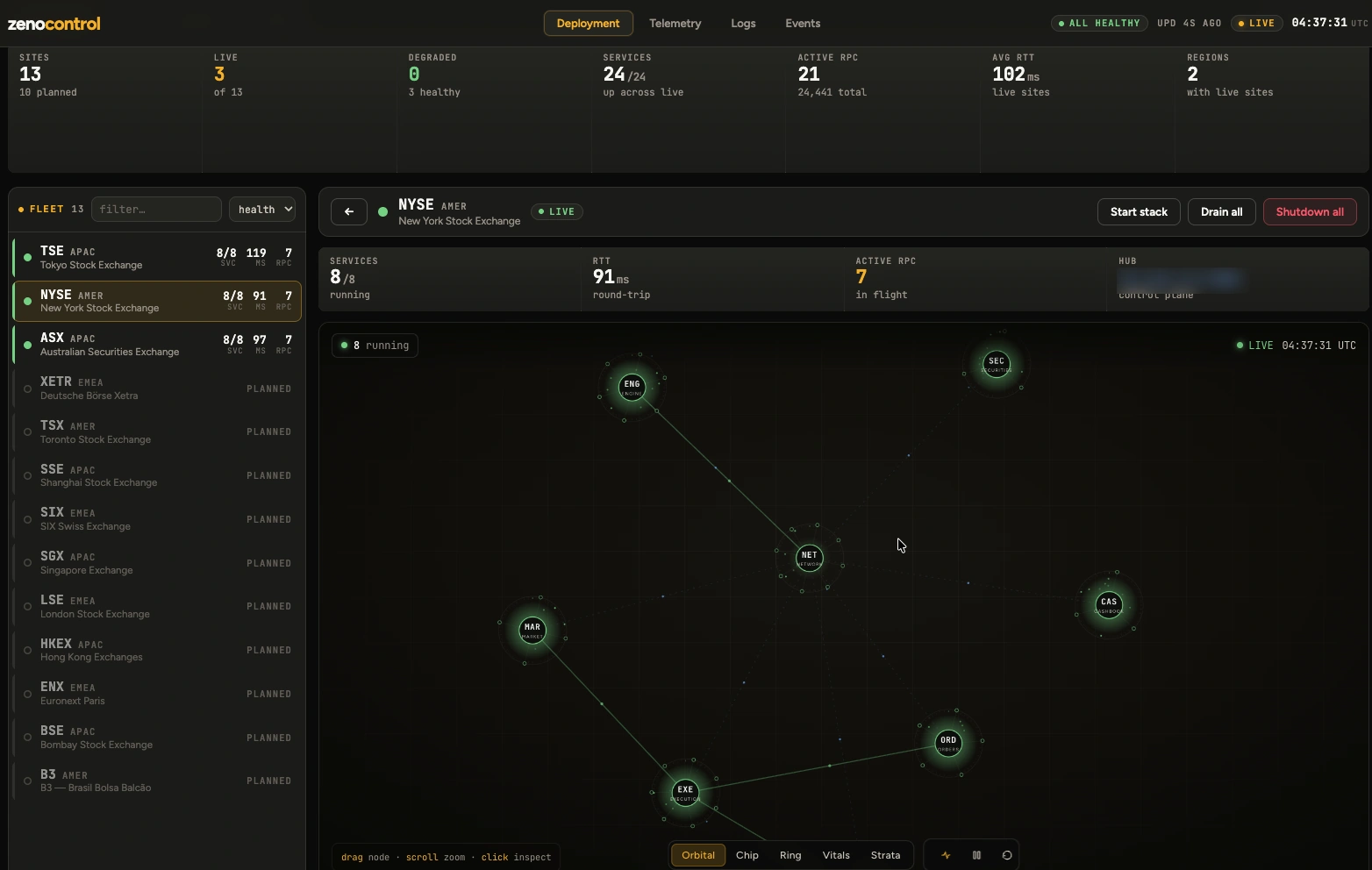Click the SITES 13 summary card
The height and width of the screenshot is (870, 1372).
[x=105, y=110]
